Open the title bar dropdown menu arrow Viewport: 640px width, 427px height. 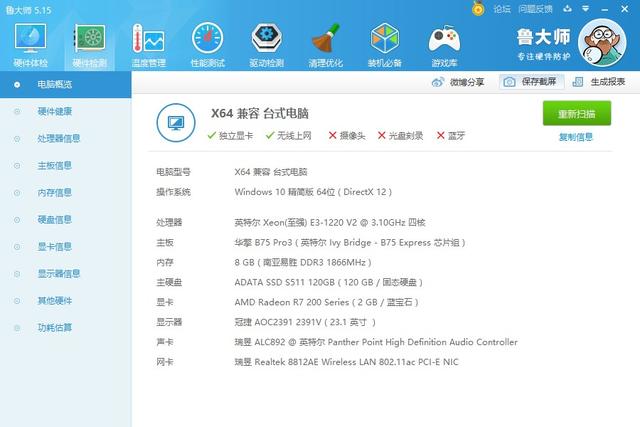pyautogui.click(x=585, y=9)
